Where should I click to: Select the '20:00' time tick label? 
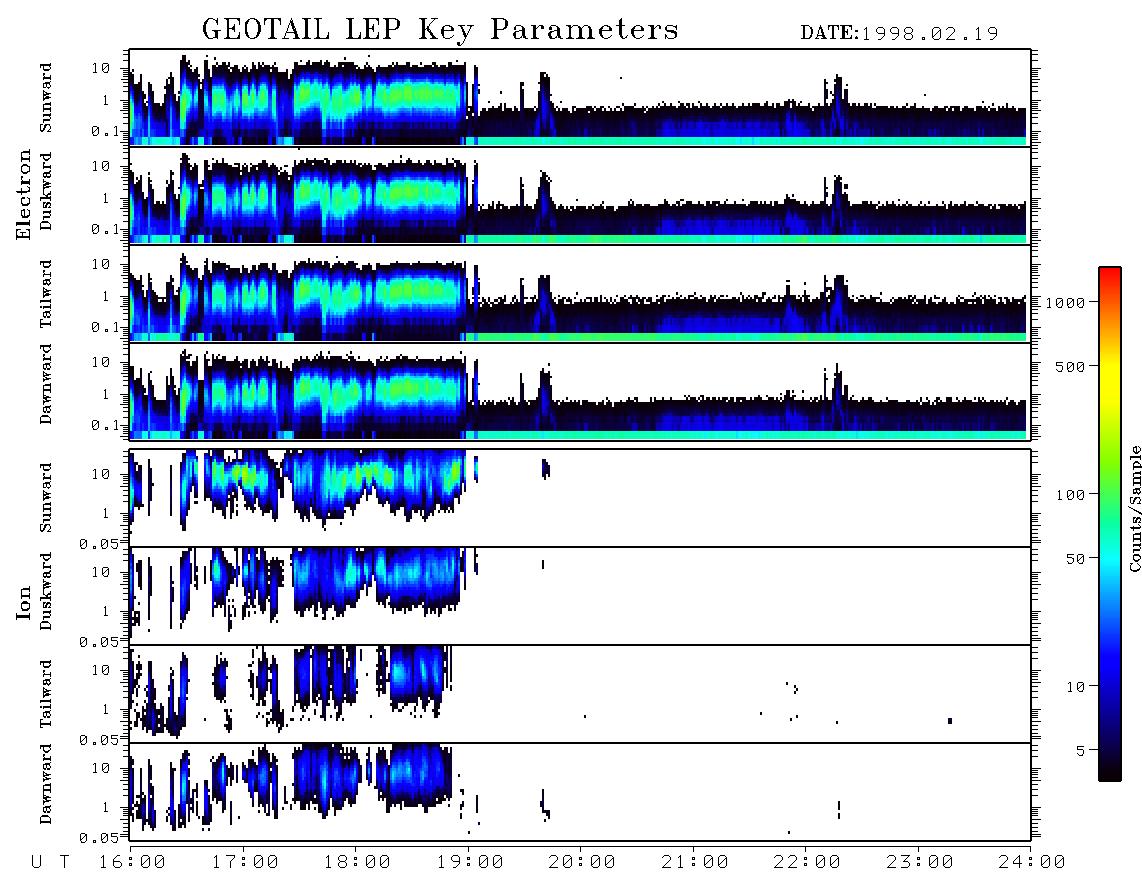pyautogui.click(x=582, y=862)
